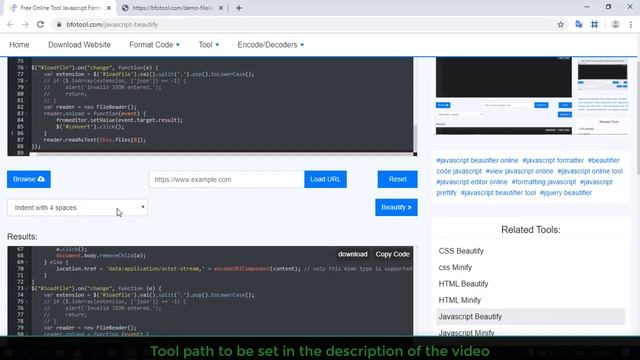Image resolution: width=640 pixels, height=360 pixels.
Task: Collapse the results fold arrow at line 73
Action: (27, 288)
